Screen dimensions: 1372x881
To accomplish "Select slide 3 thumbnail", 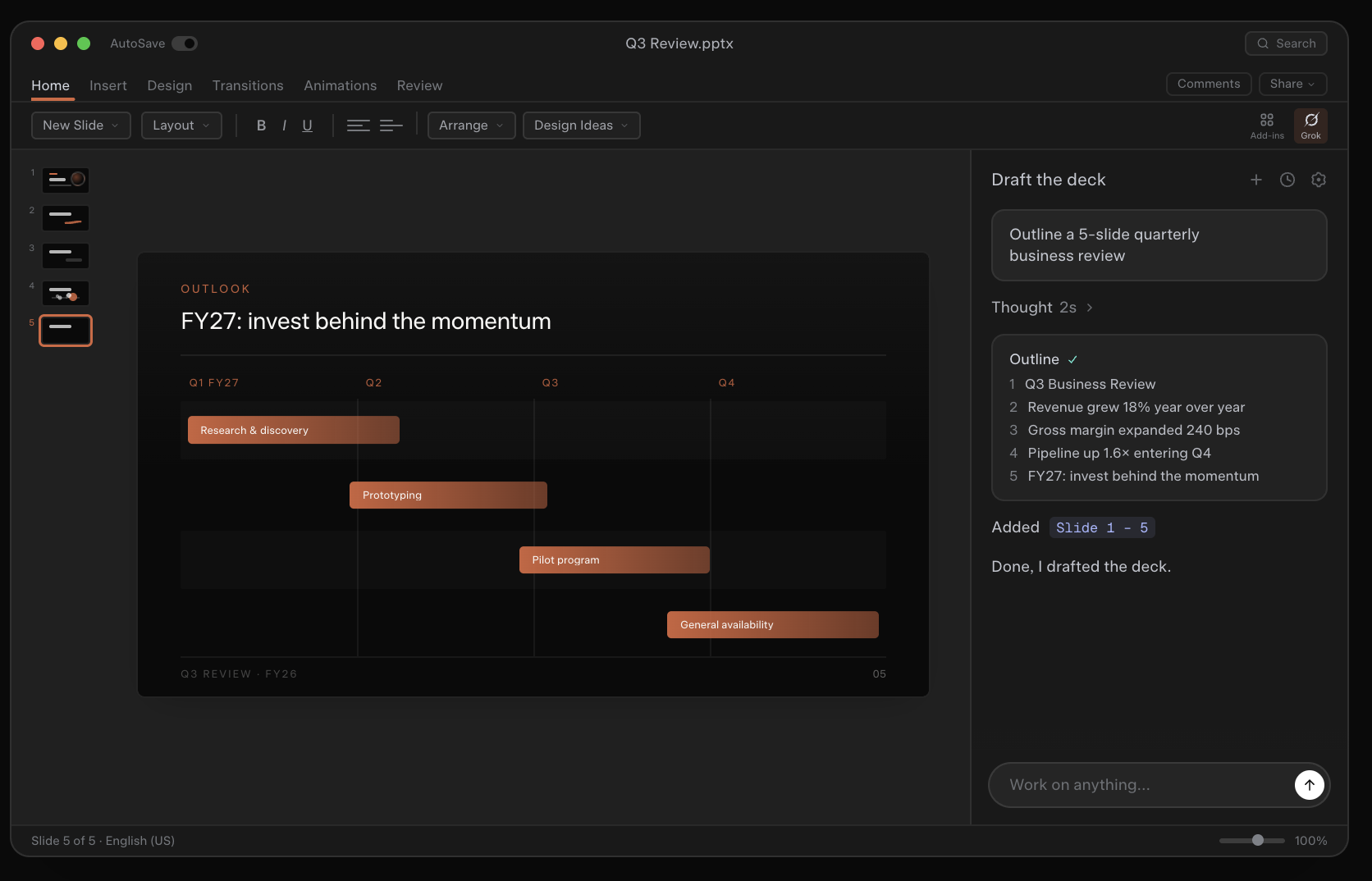I will pyautogui.click(x=66, y=255).
